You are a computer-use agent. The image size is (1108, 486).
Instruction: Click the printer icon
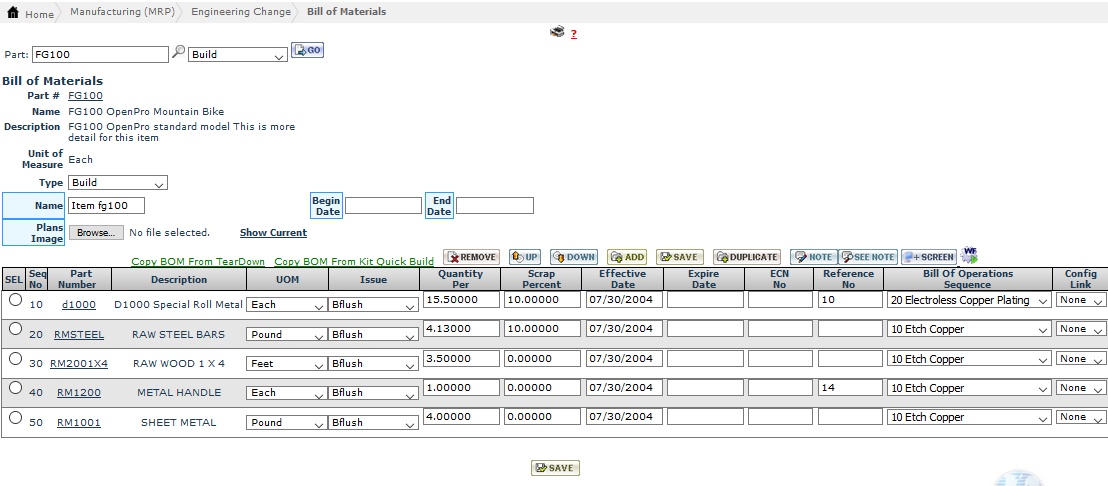(x=557, y=32)
